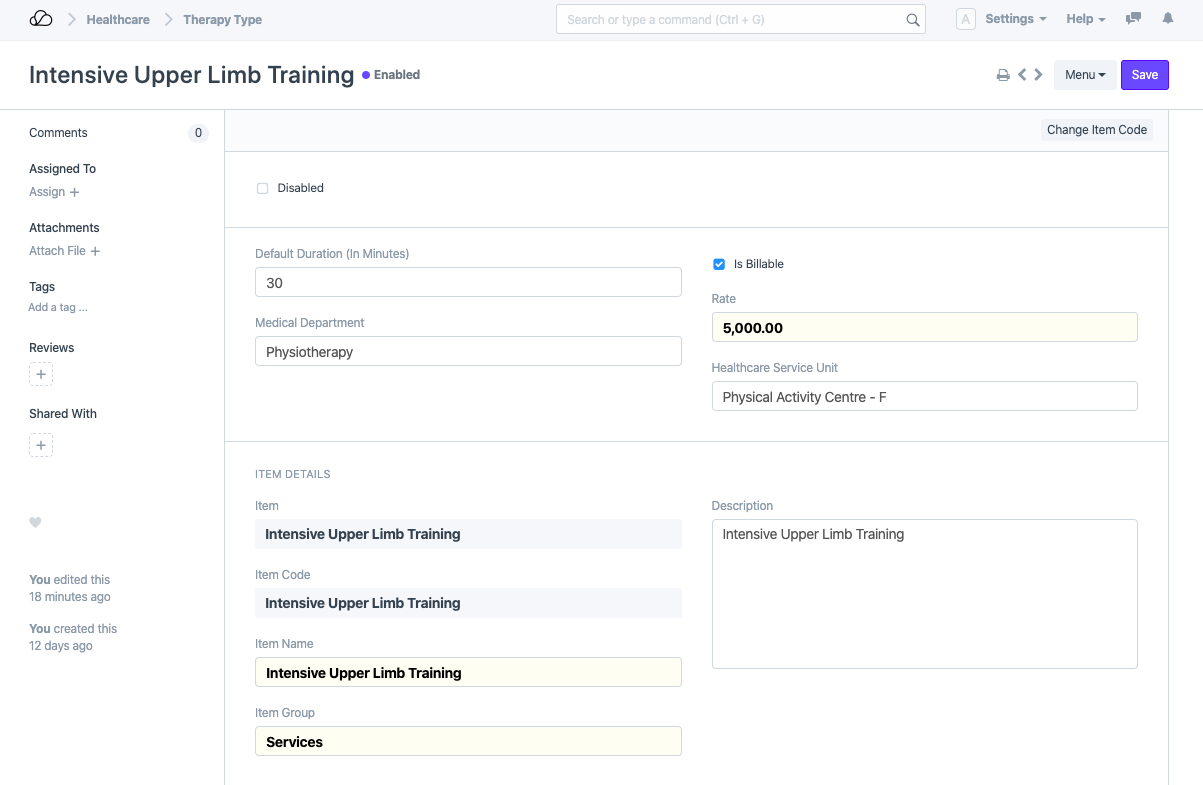Click the heart like icon
The width and height of the screenshot is (1203, 785).
tap(35, 522)
